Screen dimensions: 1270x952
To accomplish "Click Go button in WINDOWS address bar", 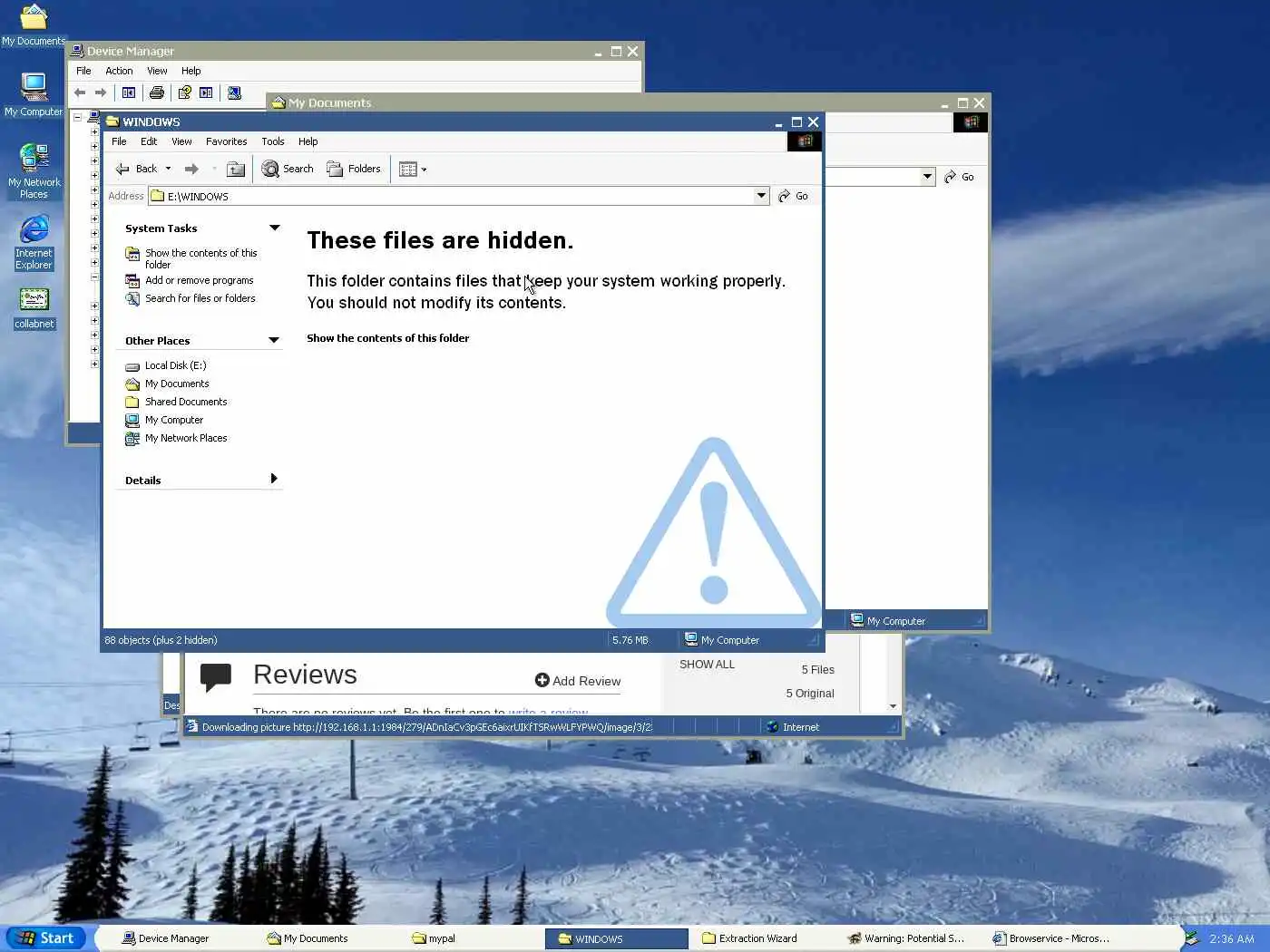I will click(793, 196).
